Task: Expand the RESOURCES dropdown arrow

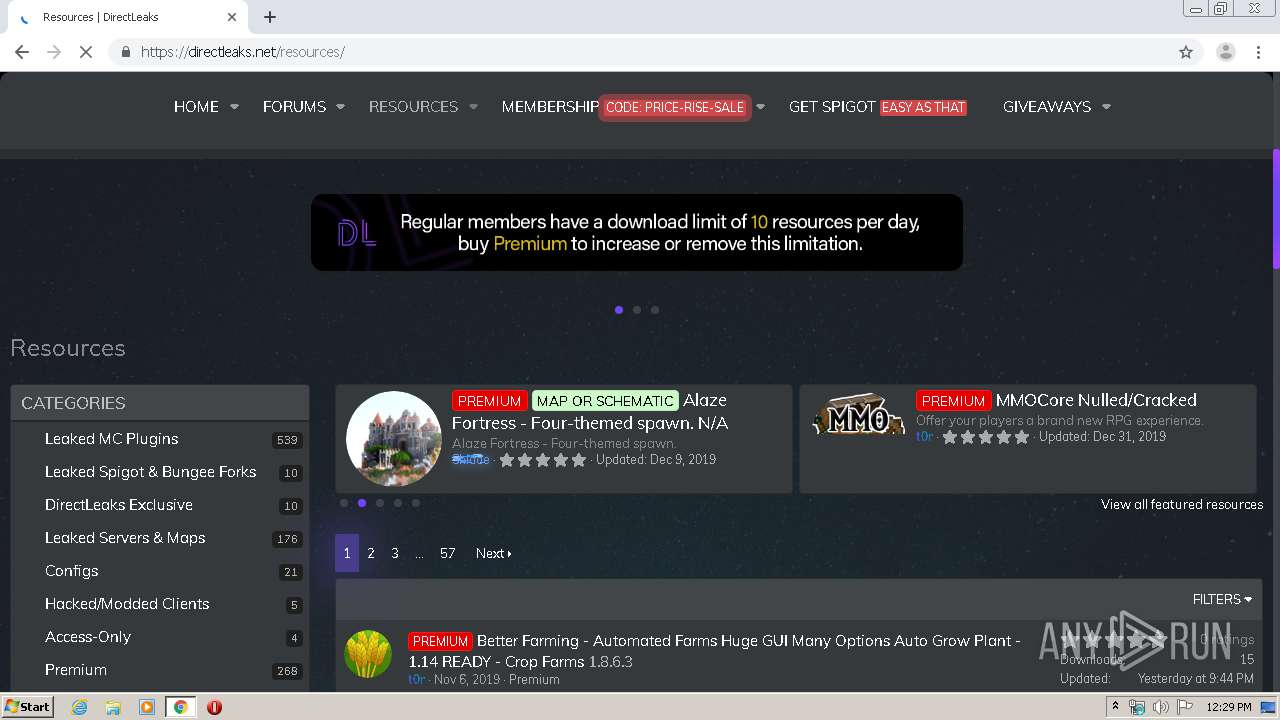Action: [x=473, y=107]
